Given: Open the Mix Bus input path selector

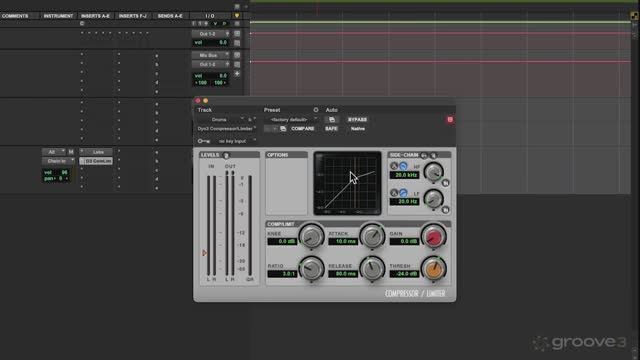Looking at the screenshot, I should 211,55.
